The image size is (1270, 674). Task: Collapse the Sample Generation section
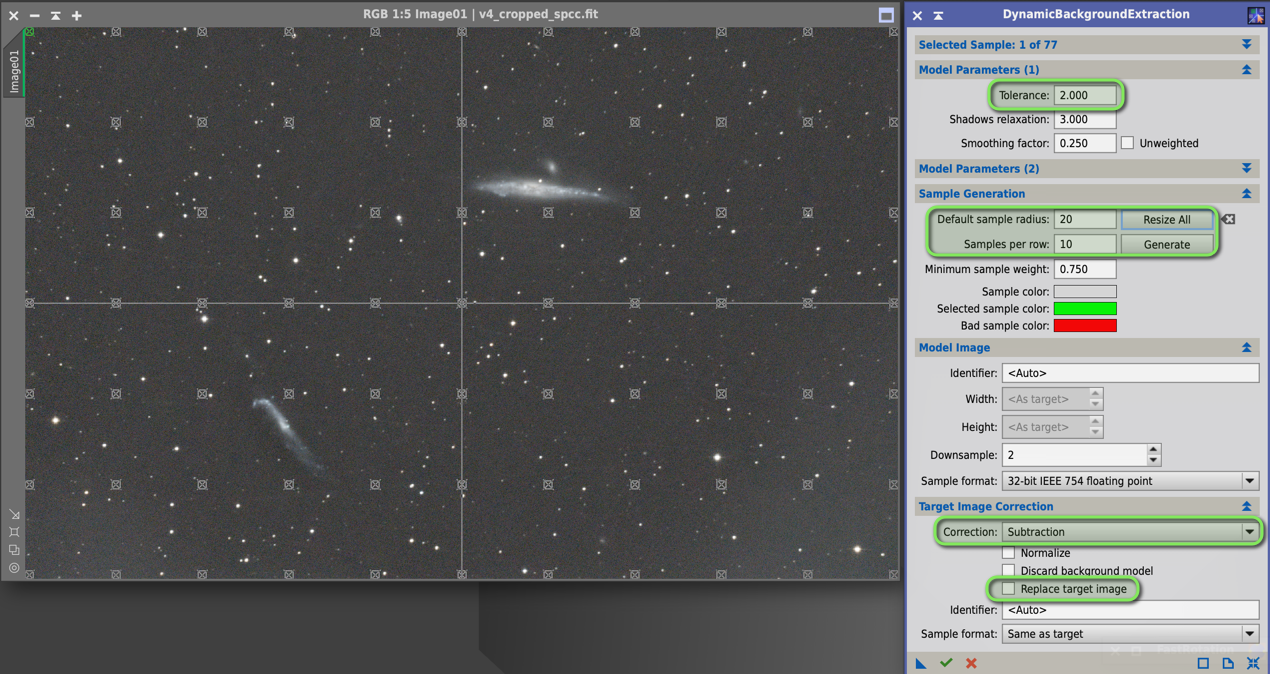click(x=1246, y=194)
